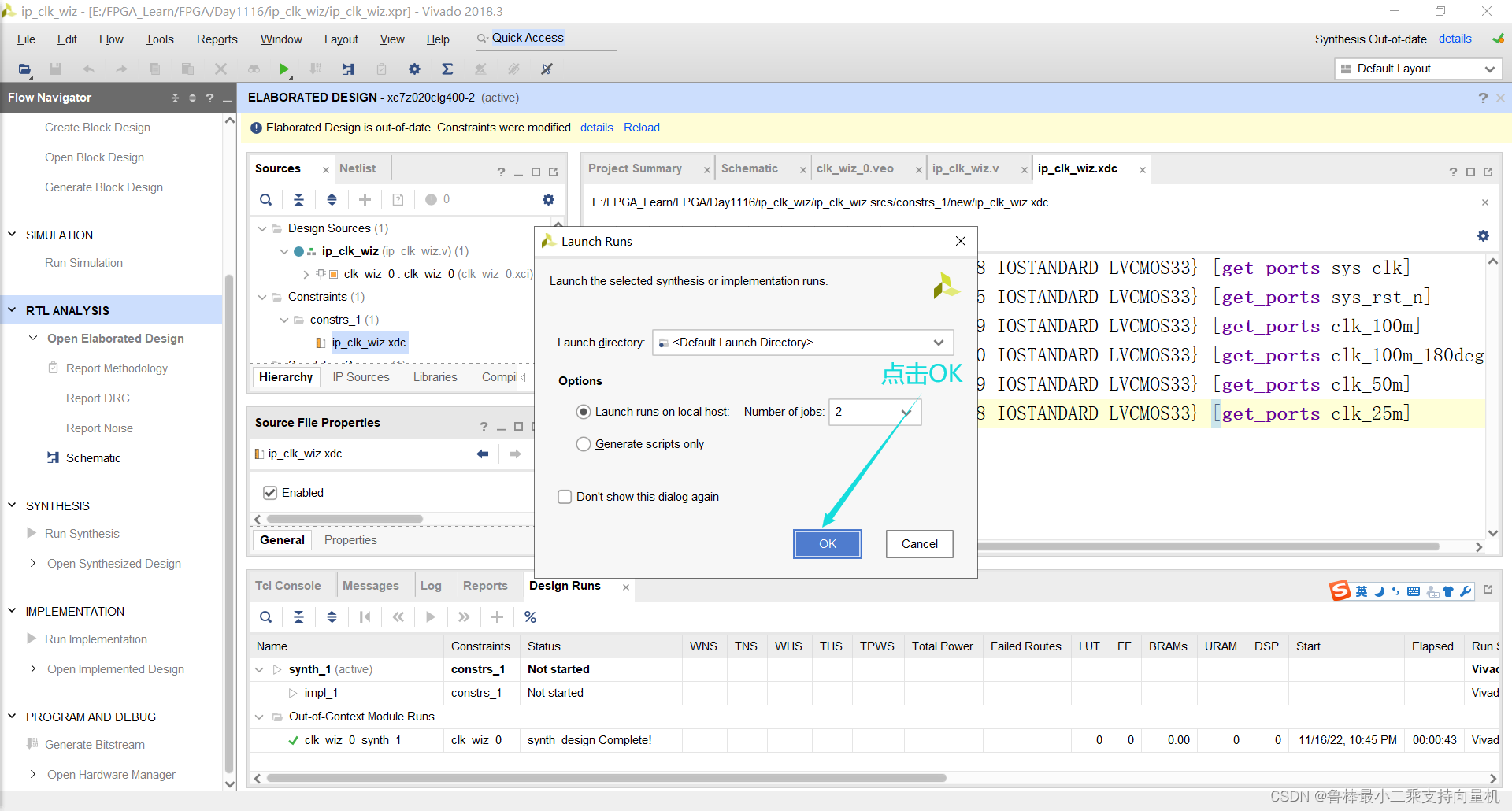Click the Sigma report toolbar icon
The height and width of the screenshot is (811, 1512).
pyautogui.click(x=447, y=69)
